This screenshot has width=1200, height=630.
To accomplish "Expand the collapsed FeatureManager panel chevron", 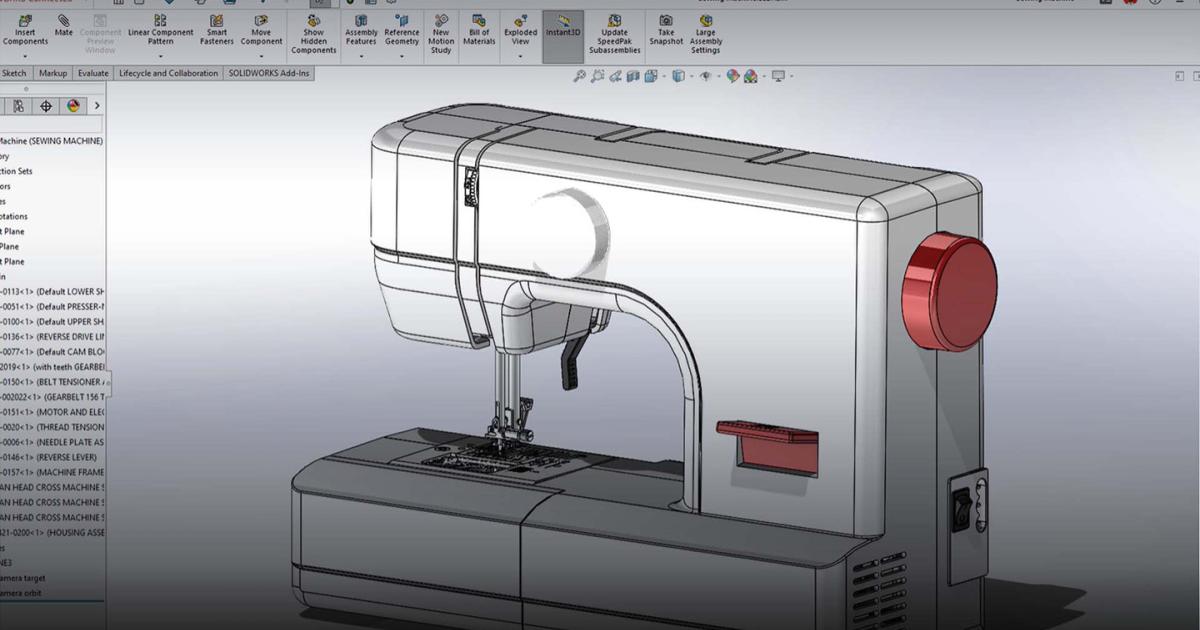I will coord(97,104).
